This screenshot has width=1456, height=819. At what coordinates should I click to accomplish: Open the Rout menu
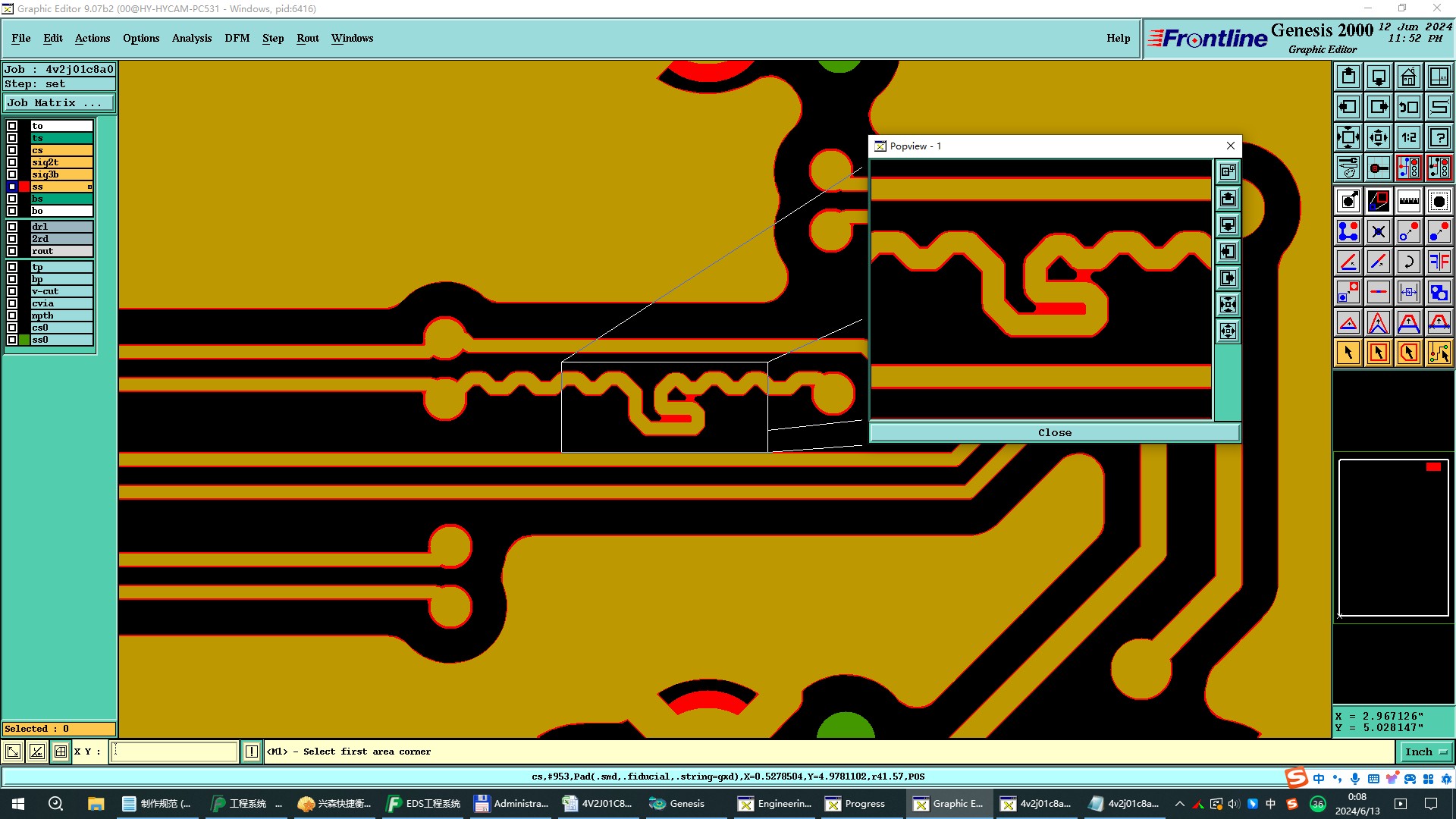coord(308,38)
